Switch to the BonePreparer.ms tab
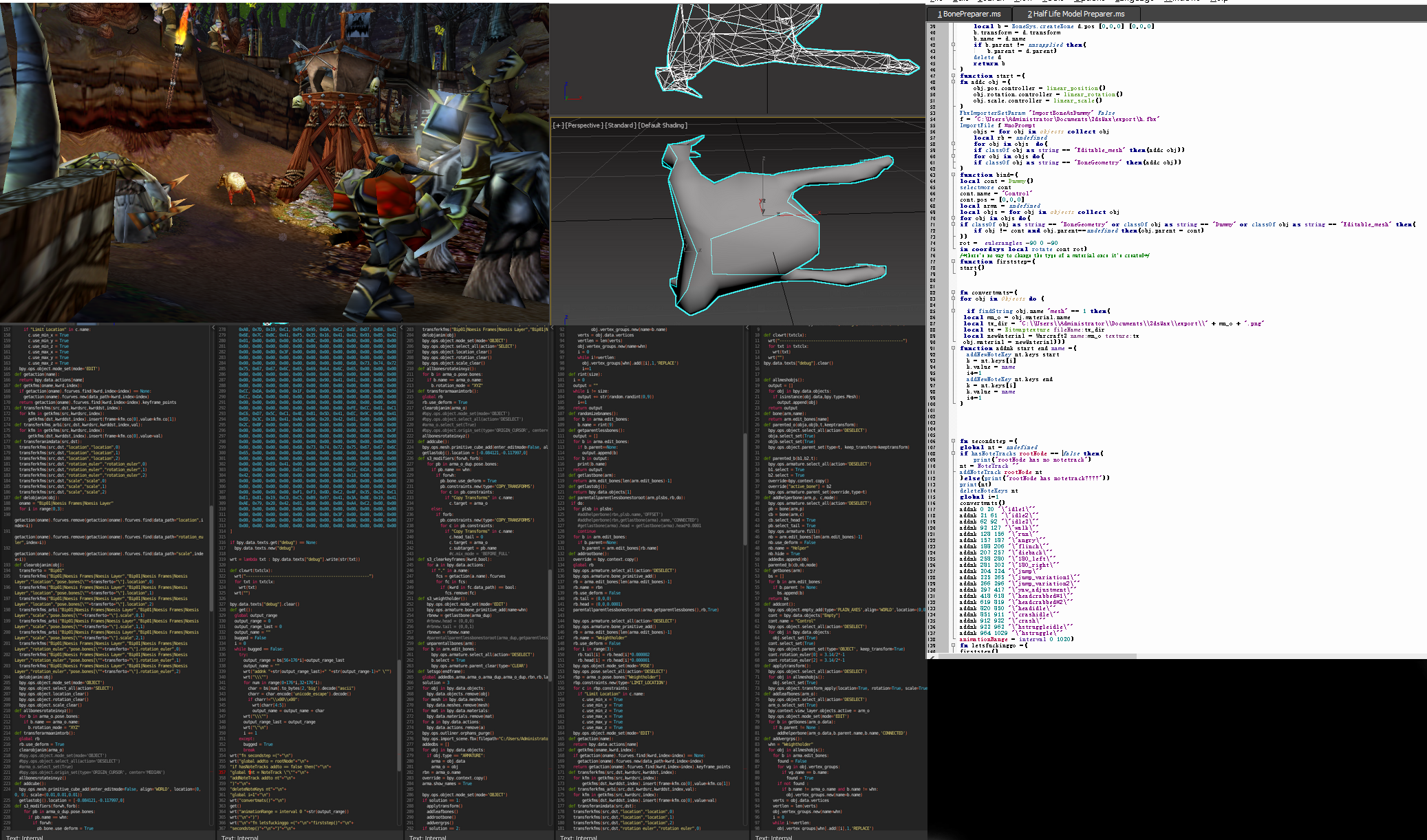The width and height of the screenshot is (1427, 840). click(x=971, y=14)
